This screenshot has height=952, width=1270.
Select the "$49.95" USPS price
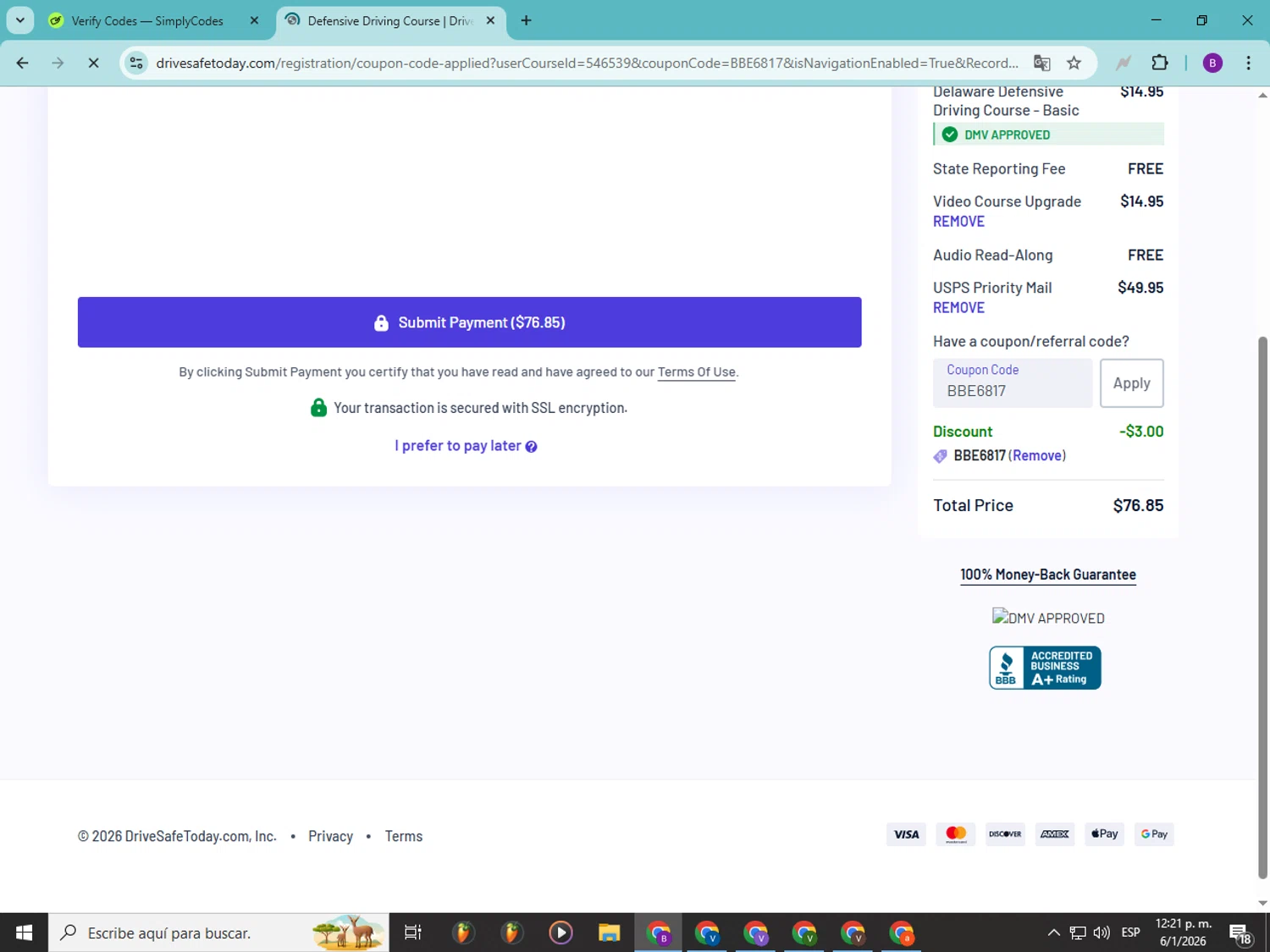[x=1140, y=288]
